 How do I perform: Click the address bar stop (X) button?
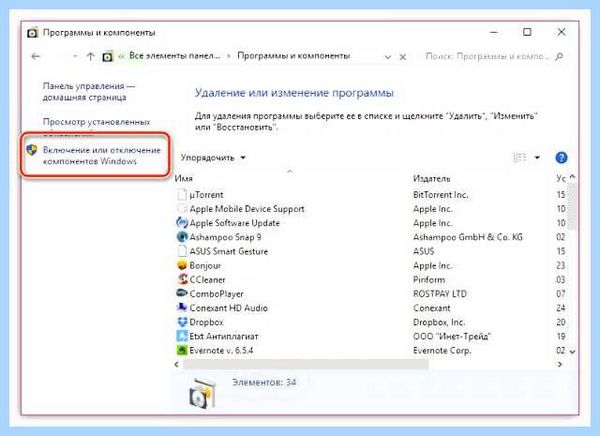click(x=403, y=57)
